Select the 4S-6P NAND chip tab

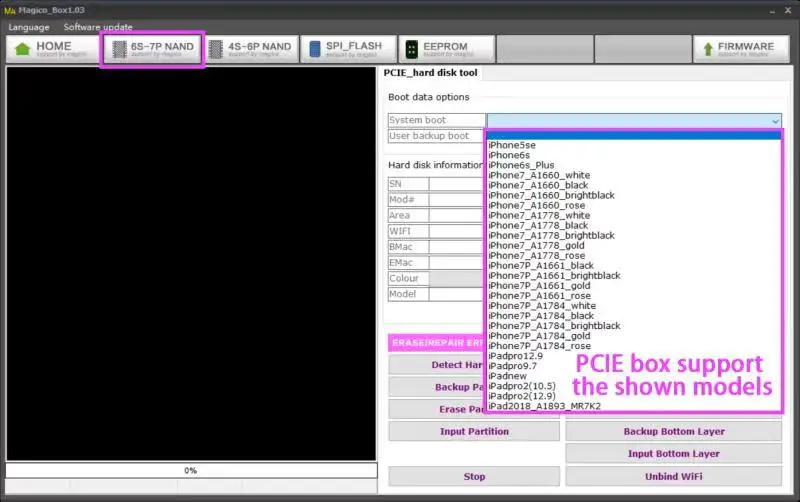(x=252, y=49)
